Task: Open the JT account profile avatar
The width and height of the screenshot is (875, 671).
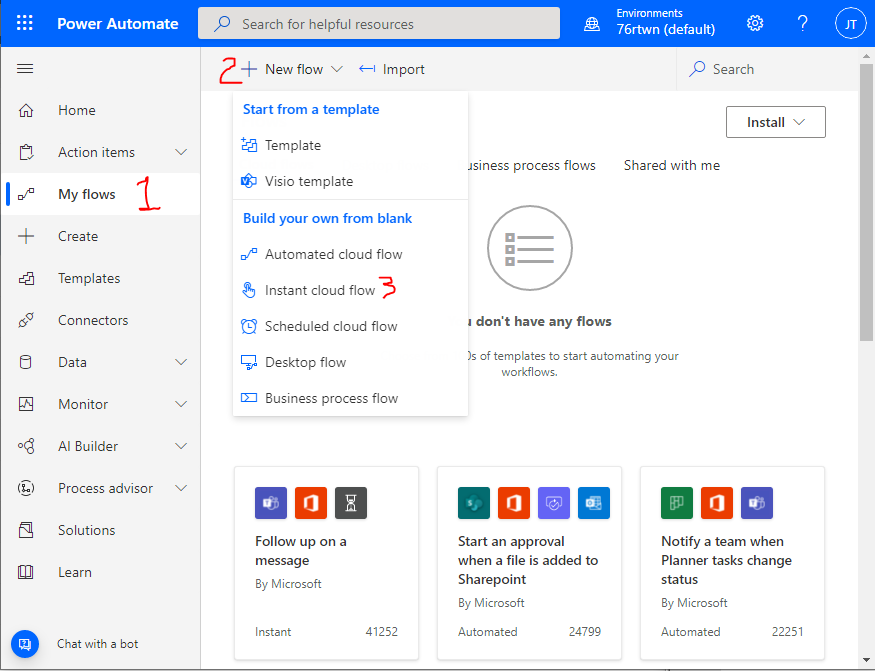Action: (x=850, y=23)
